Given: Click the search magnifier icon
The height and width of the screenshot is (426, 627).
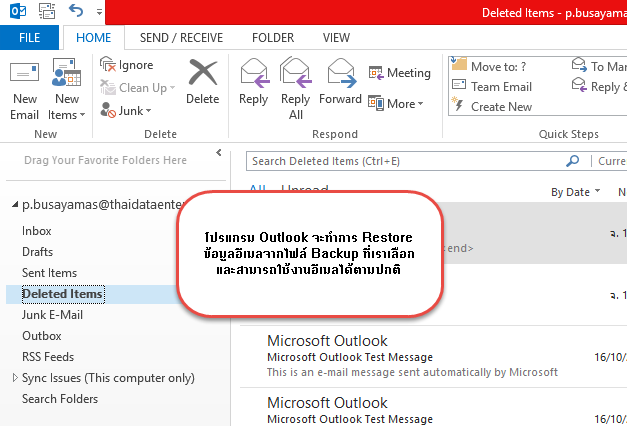Looking at the screenshot, I should (573, 161).
